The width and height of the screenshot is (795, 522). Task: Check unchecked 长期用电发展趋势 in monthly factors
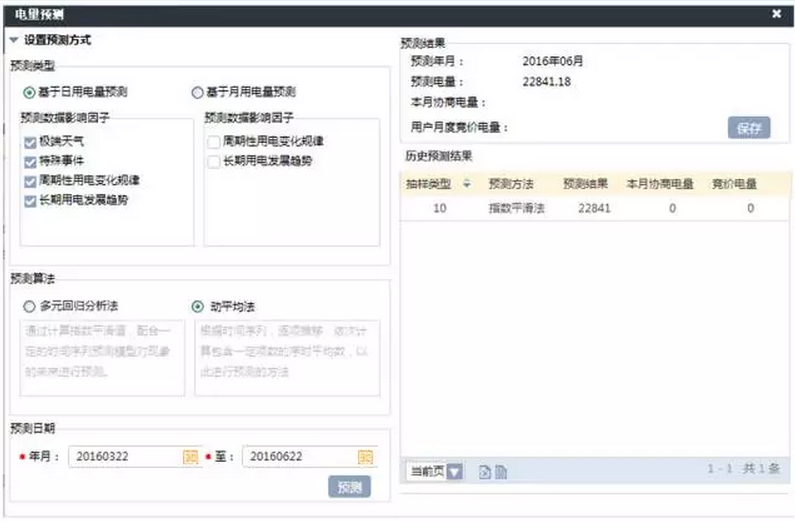click(x=214, y=162)
